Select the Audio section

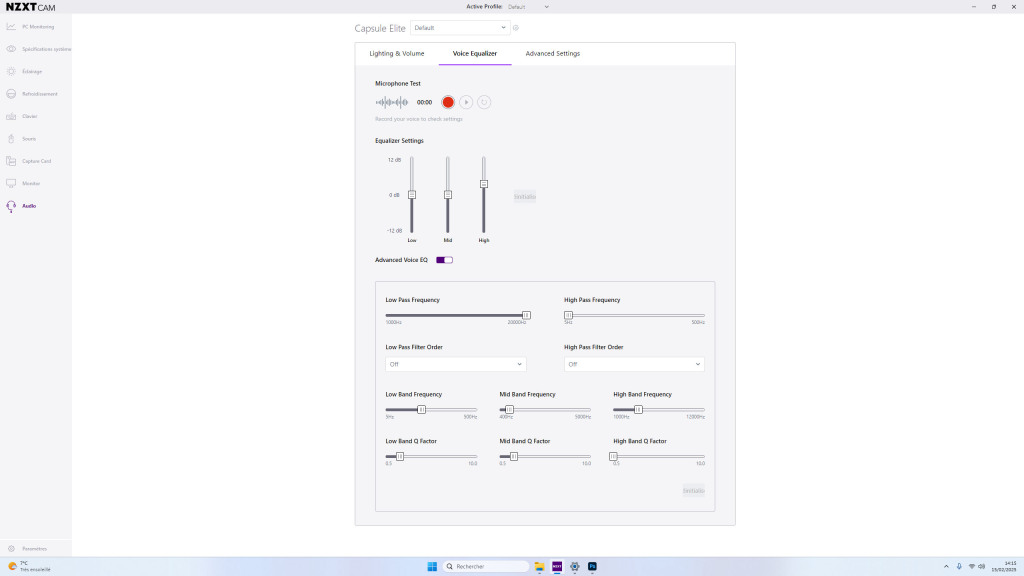click(x=22, y=206)
